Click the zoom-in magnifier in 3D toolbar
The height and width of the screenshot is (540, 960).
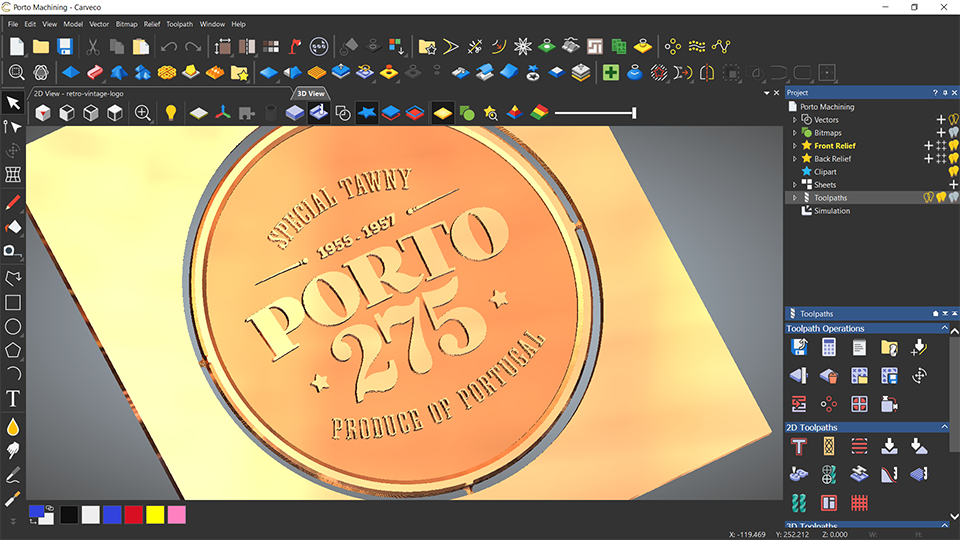pyautogui.click(x=143, y=113)
